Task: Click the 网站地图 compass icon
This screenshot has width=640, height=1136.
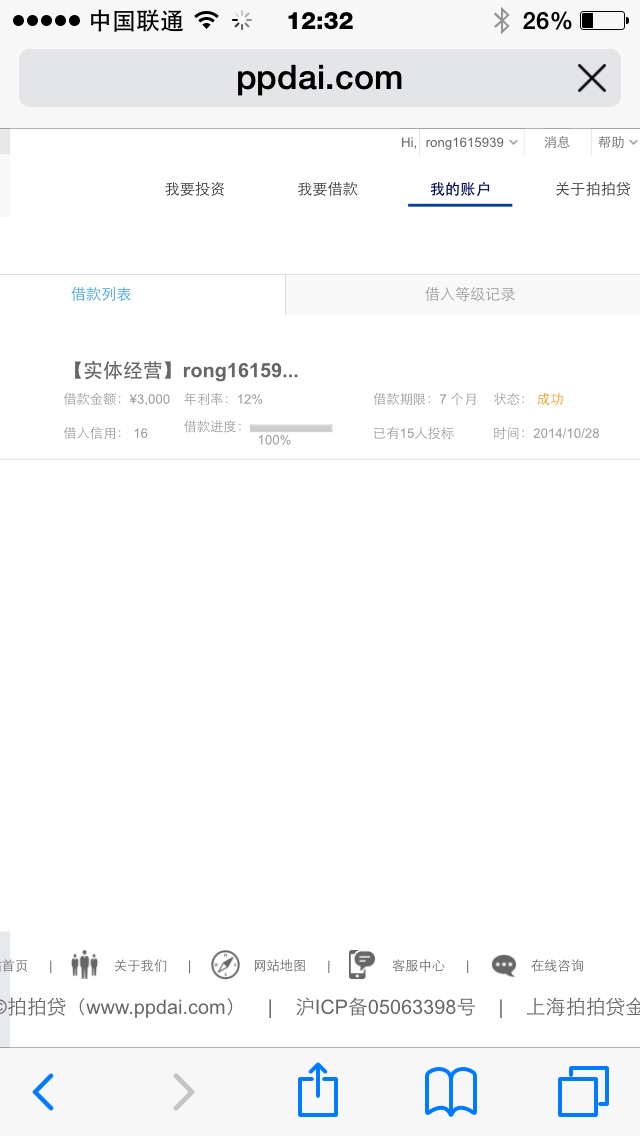Action: click(225, 965)
